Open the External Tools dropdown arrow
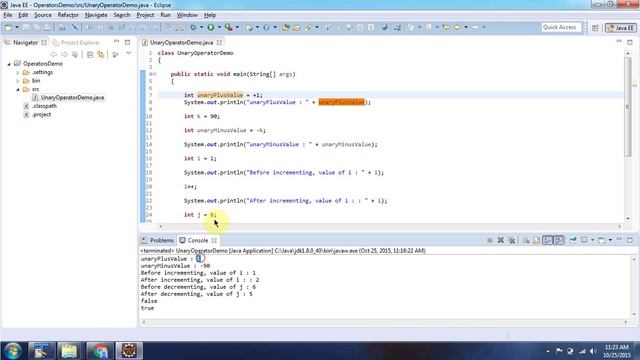This screenshot has height=360, width=640. (237, 27)
